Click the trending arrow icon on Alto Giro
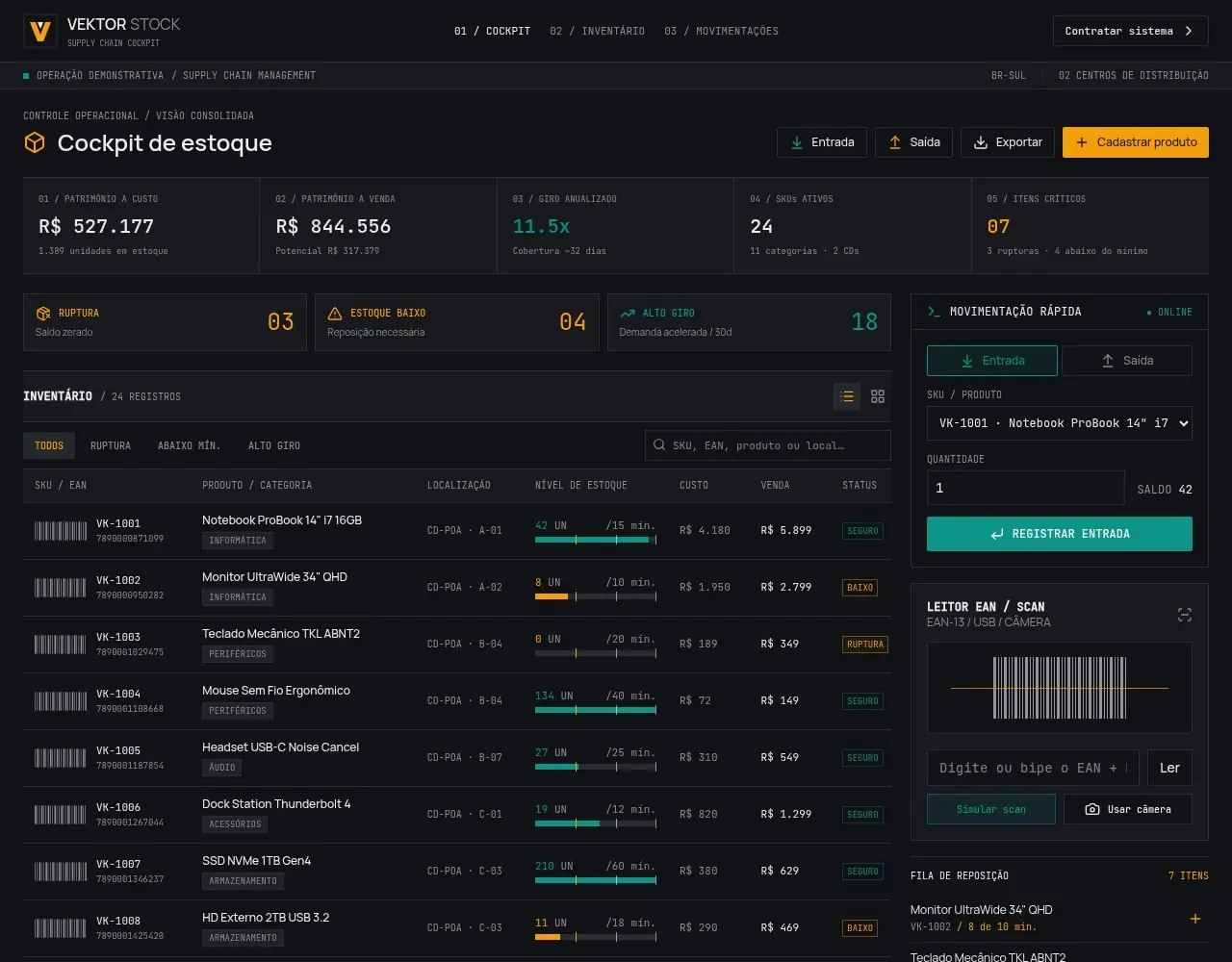1232x962 pixels. (x=628, y=314)
